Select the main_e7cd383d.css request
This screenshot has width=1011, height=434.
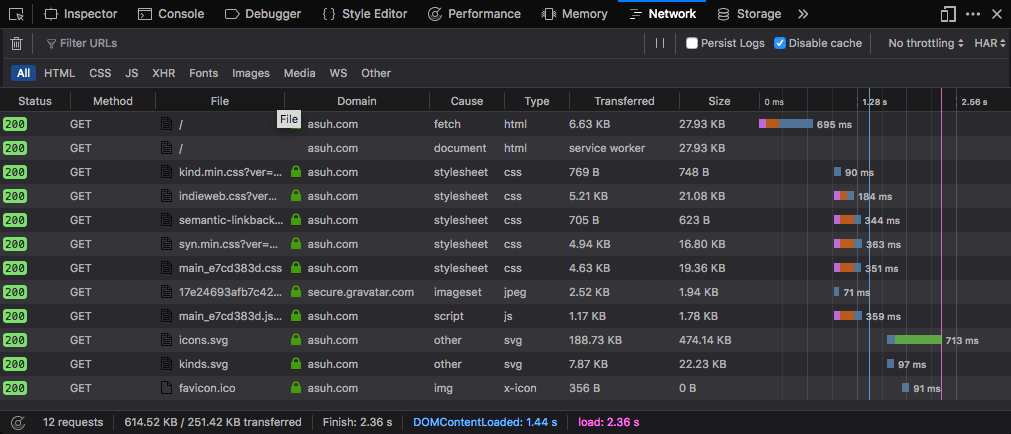click(506, 268)
